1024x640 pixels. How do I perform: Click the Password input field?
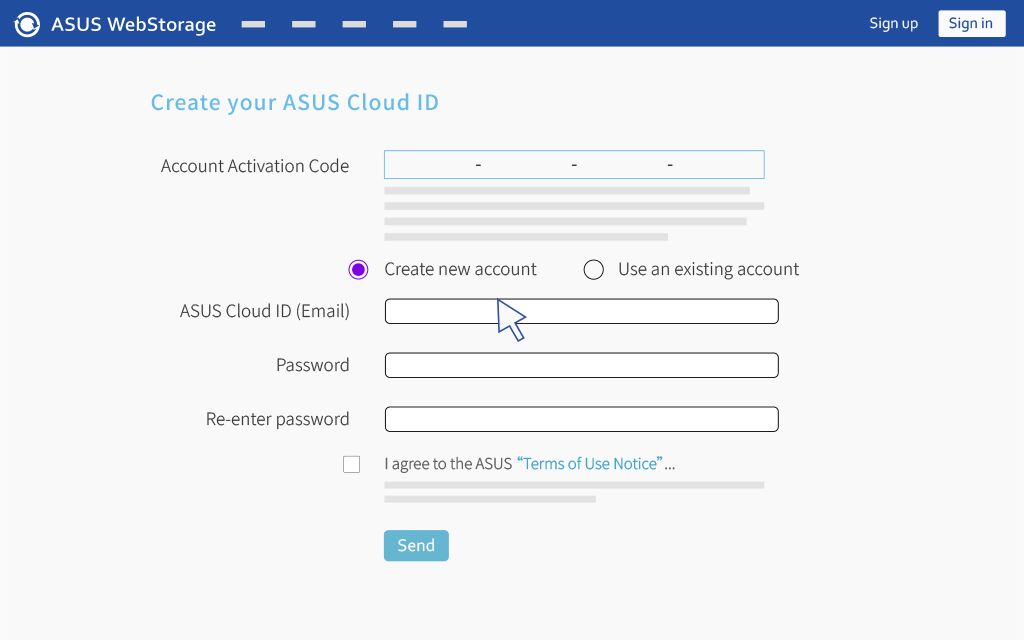click(x=581, y=365)
